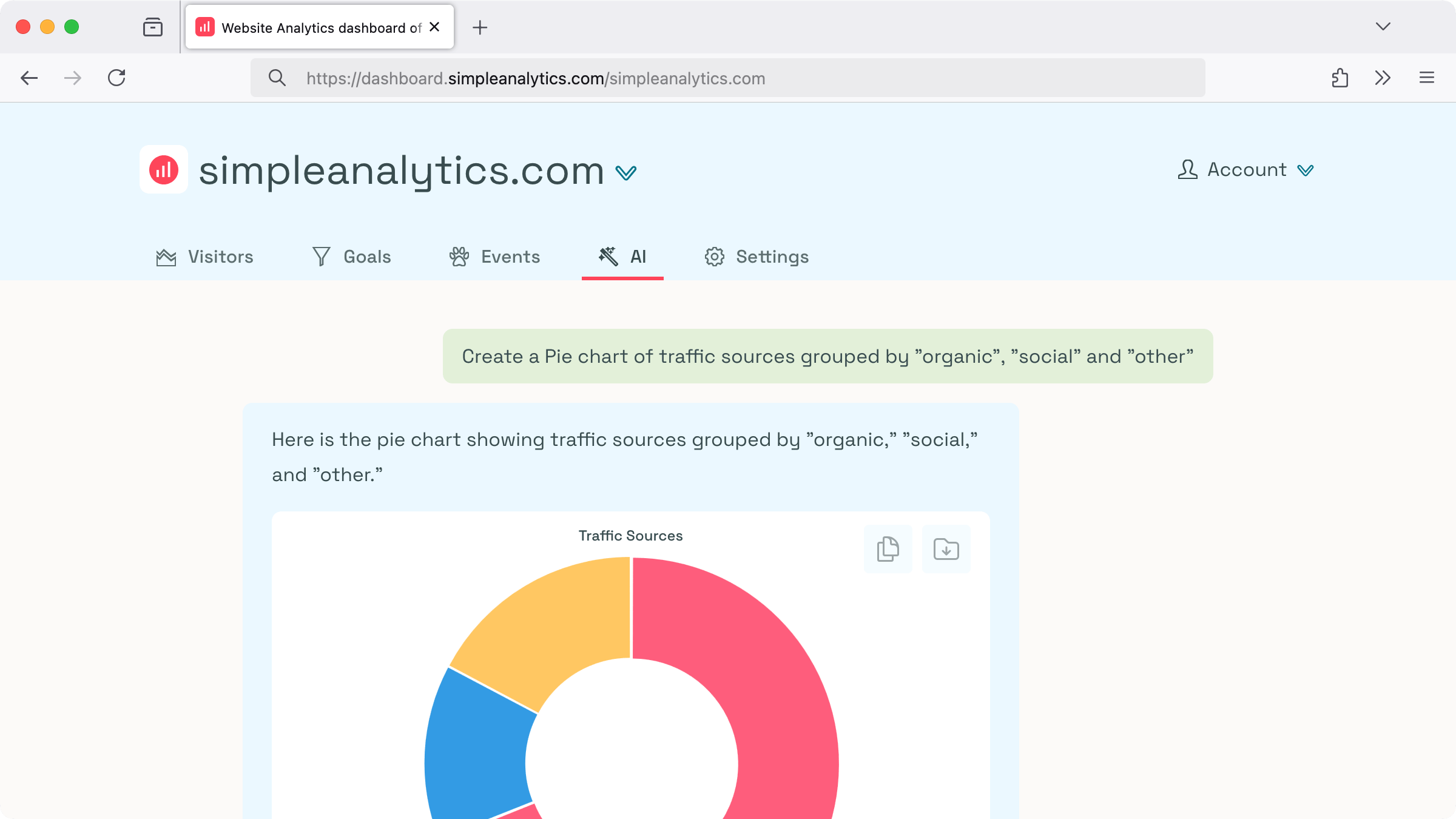Select the AI tab

[622, 257]
